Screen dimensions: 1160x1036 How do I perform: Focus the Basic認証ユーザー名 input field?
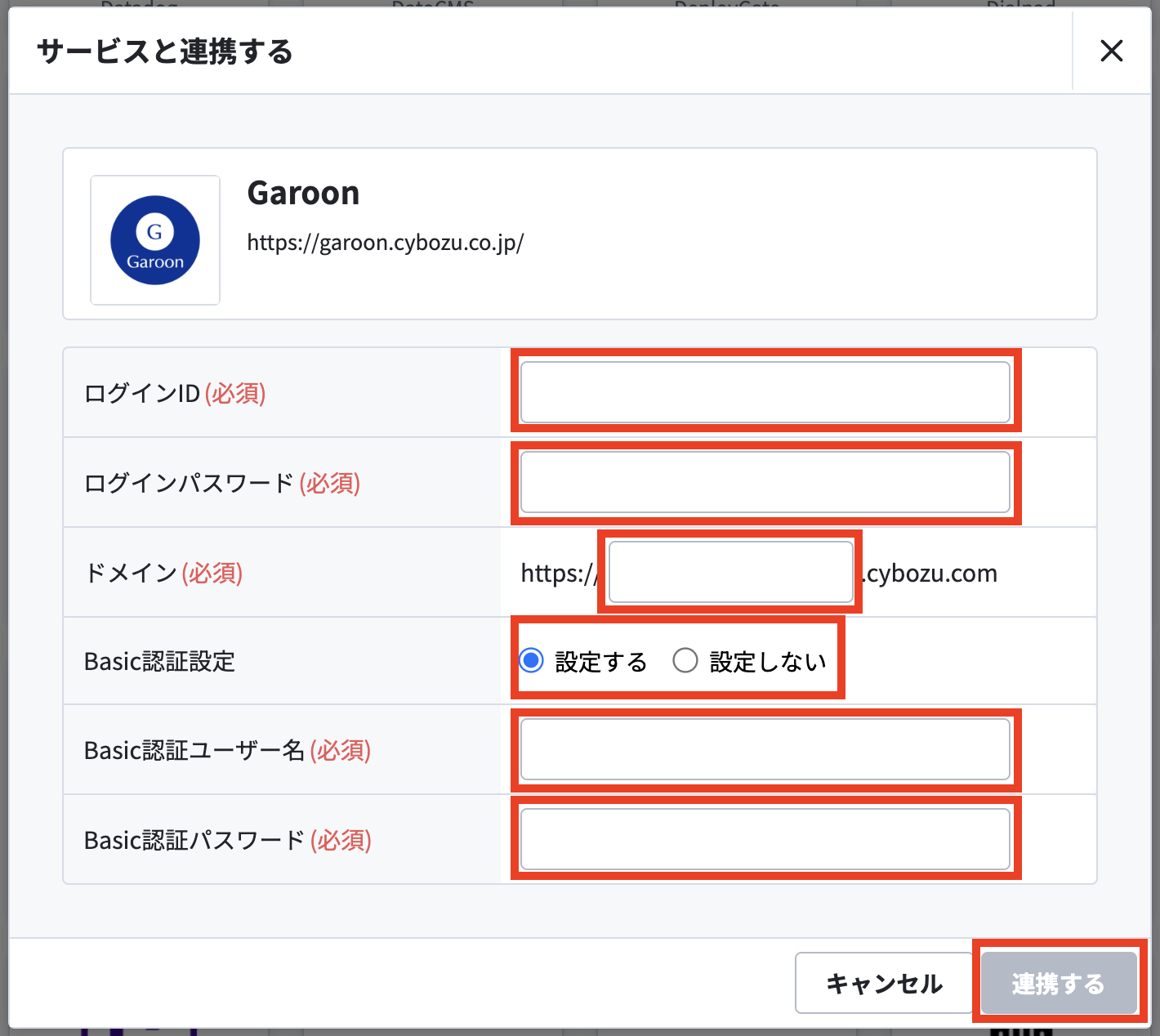pos(765,749)
